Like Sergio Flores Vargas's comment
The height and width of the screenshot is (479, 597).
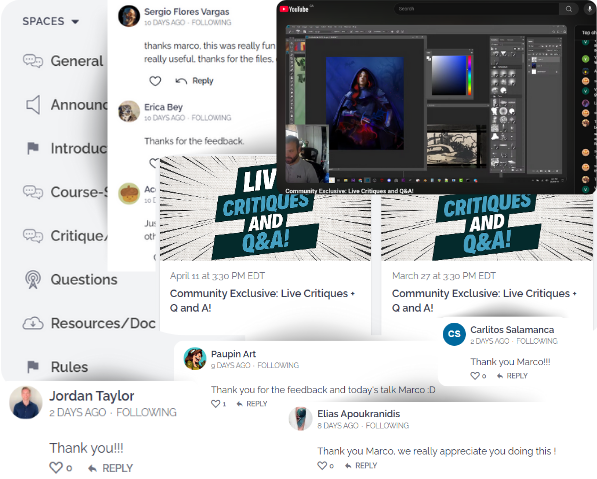pyautogui.click(x=155, y=81)
